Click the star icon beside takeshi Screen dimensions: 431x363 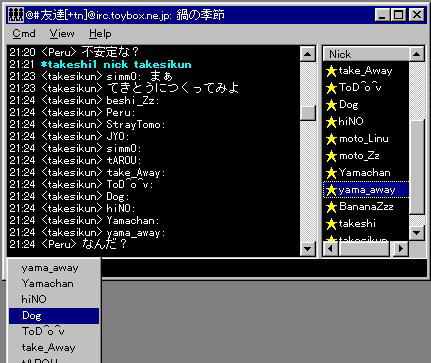click(x=331, y=224)
